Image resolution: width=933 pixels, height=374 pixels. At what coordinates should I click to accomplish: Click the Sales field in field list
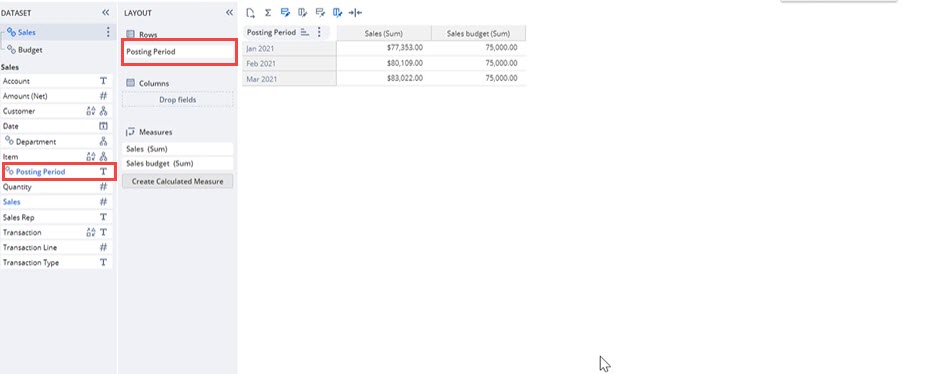[x=56, y=202]
